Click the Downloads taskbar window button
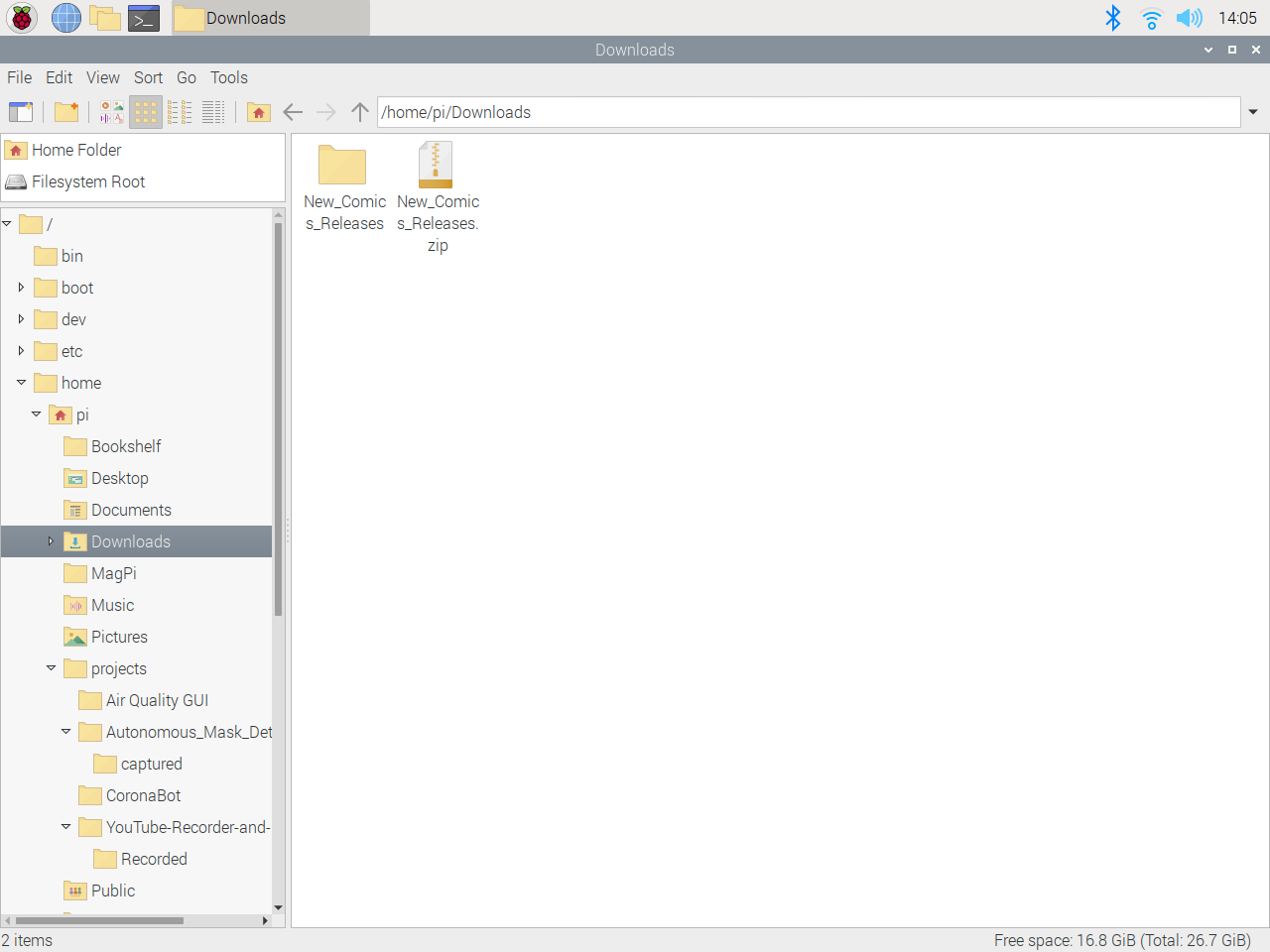Screen dimensions: 1270x952 (271, 18)
